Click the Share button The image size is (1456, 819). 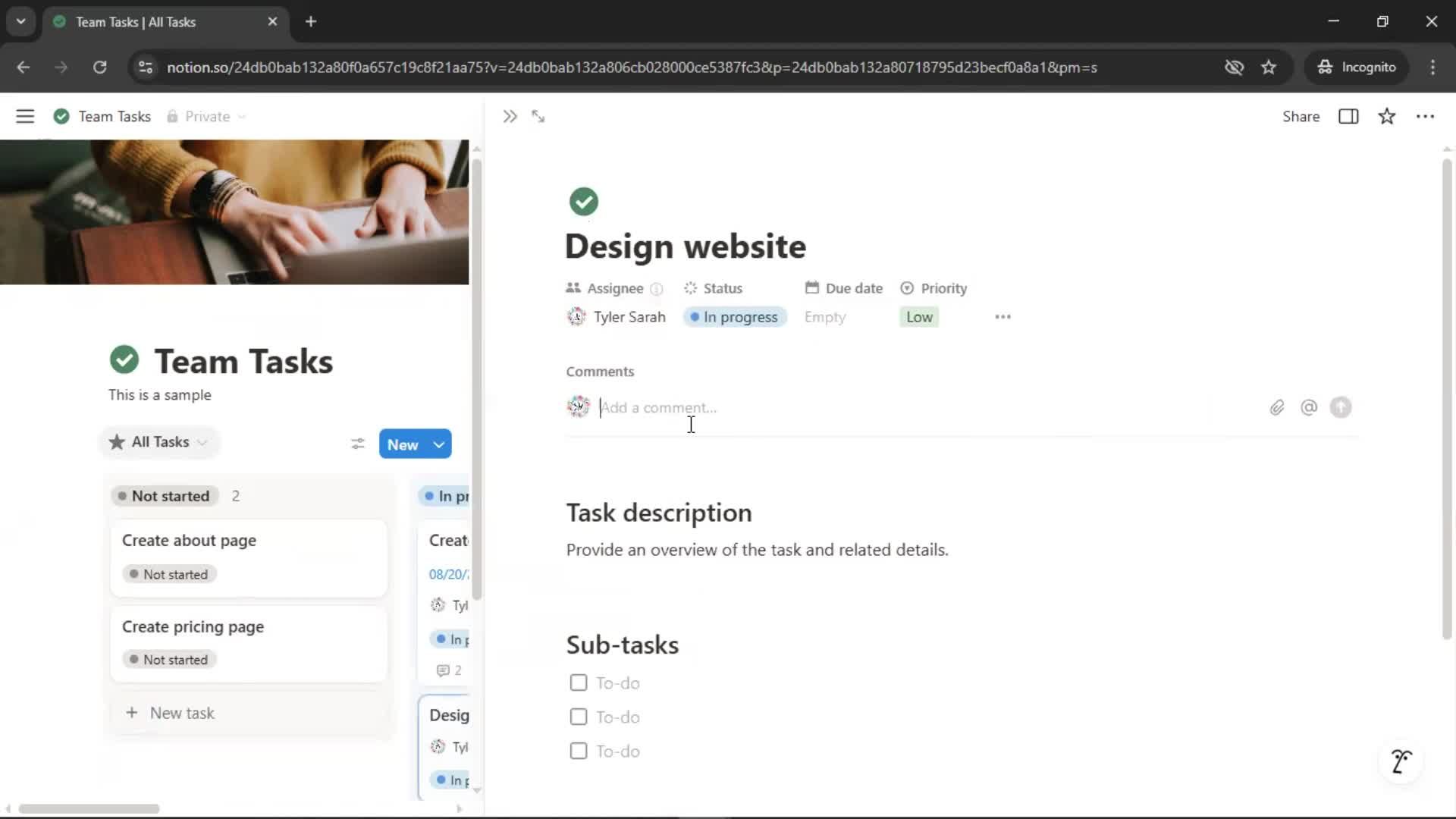click(x=1301, y=117)
